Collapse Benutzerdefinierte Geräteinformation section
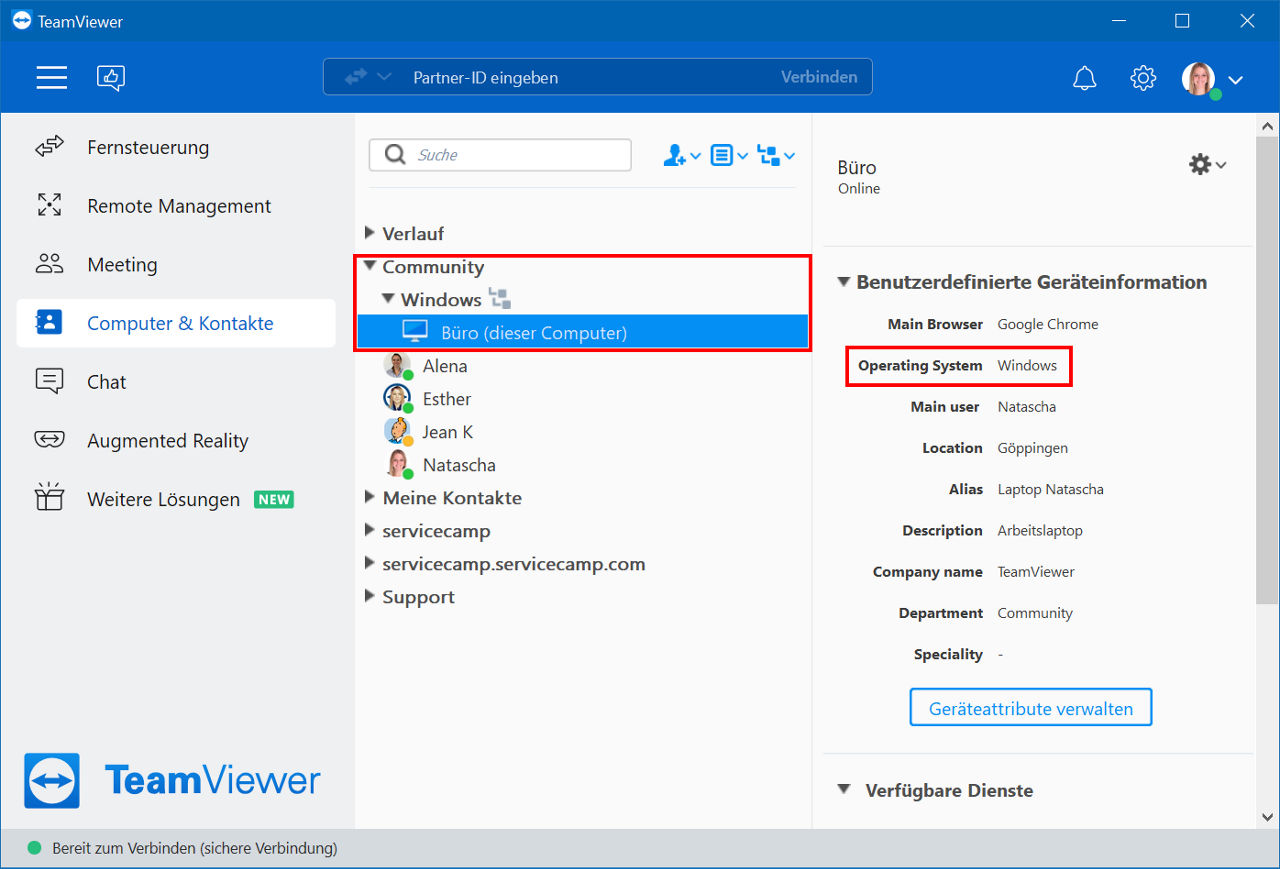The height and width of the screenshot is (869, 1280). [844, 282]
